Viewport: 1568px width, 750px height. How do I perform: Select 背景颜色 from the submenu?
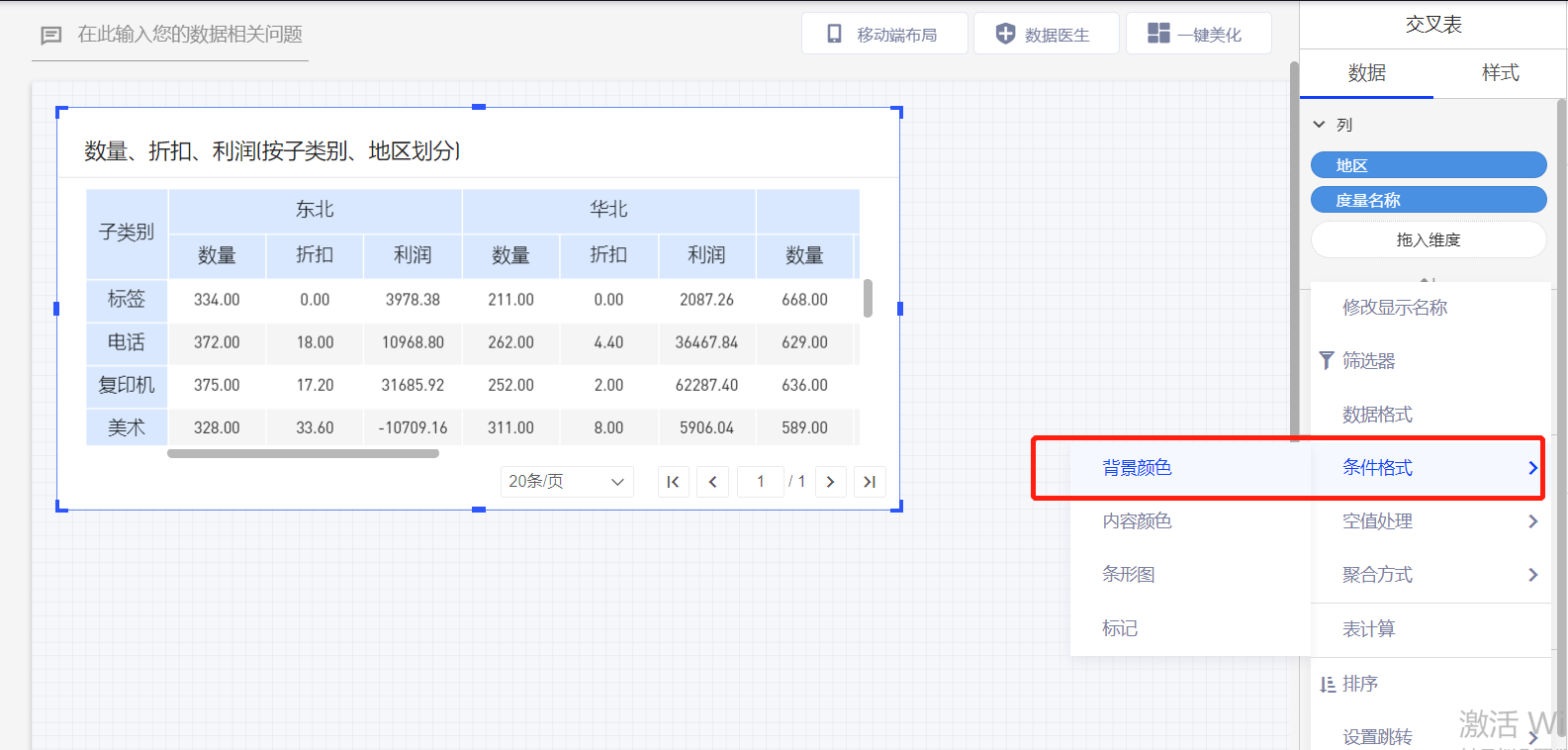1137,468
